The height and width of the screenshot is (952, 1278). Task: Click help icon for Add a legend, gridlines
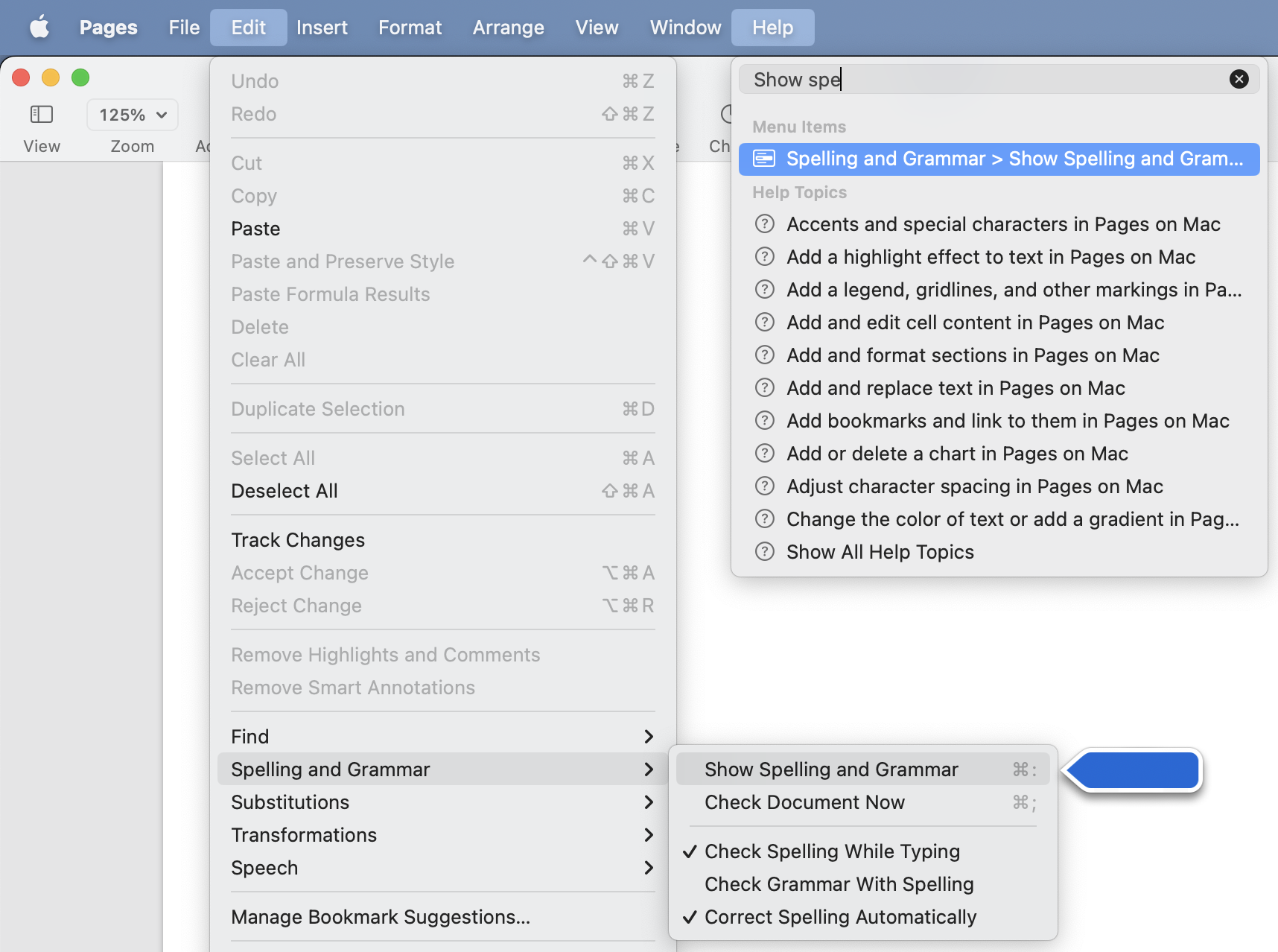point(765,289)
